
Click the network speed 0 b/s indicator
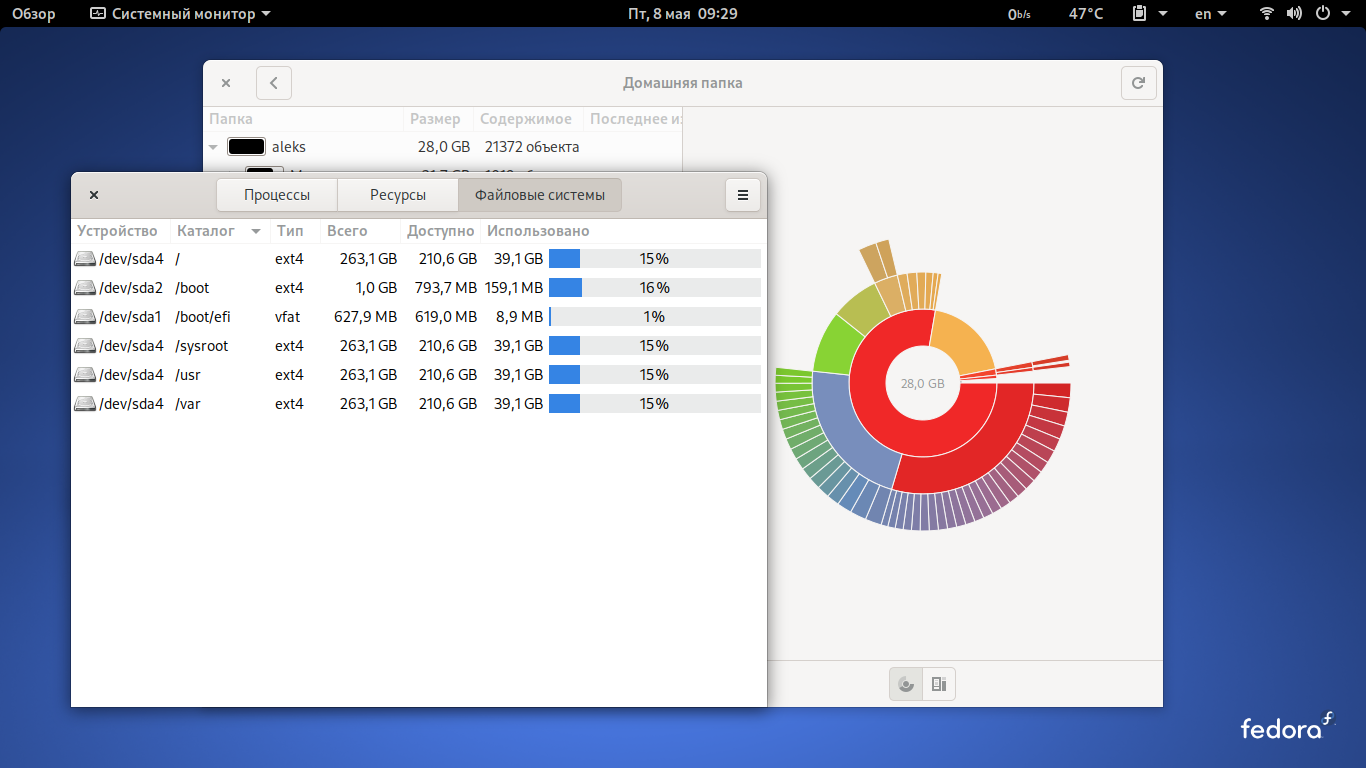click(x=1019, y=14)
